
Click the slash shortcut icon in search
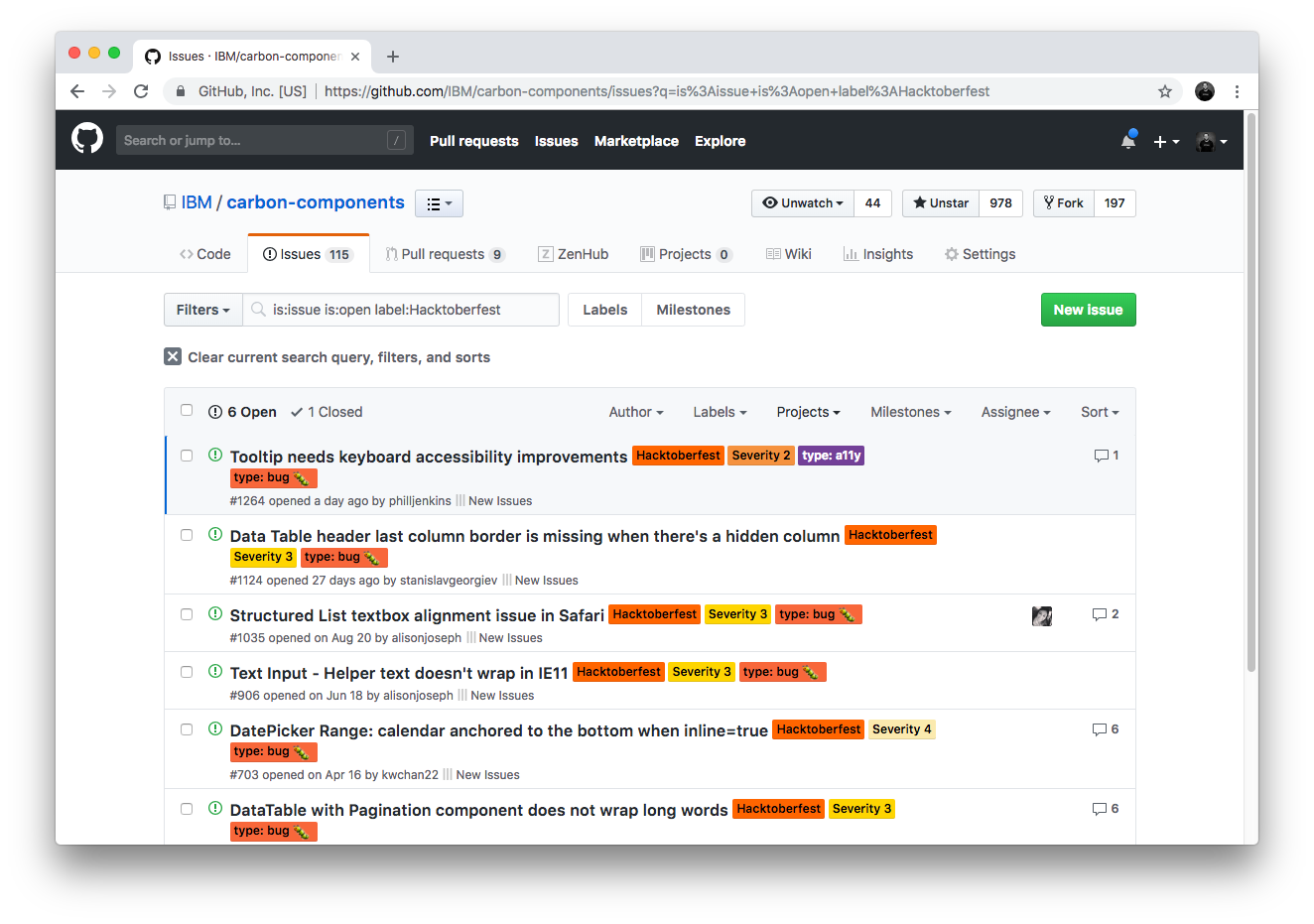396,140
